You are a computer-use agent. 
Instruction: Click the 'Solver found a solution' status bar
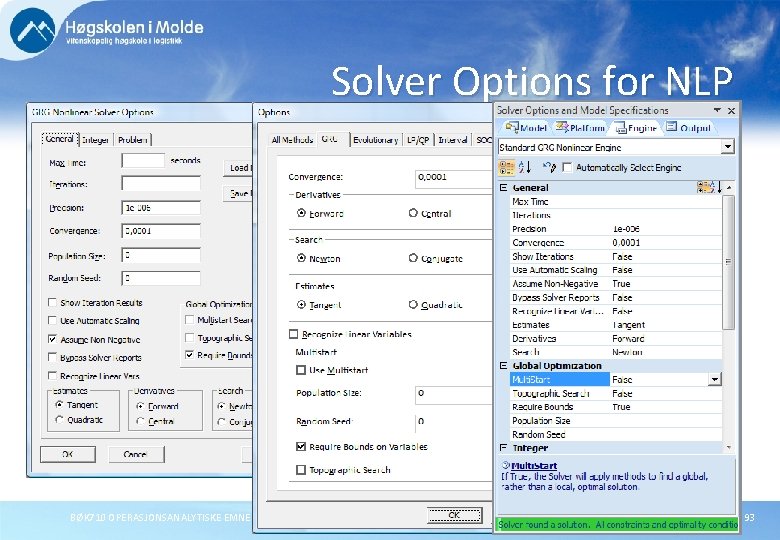[x=617, y=524]
